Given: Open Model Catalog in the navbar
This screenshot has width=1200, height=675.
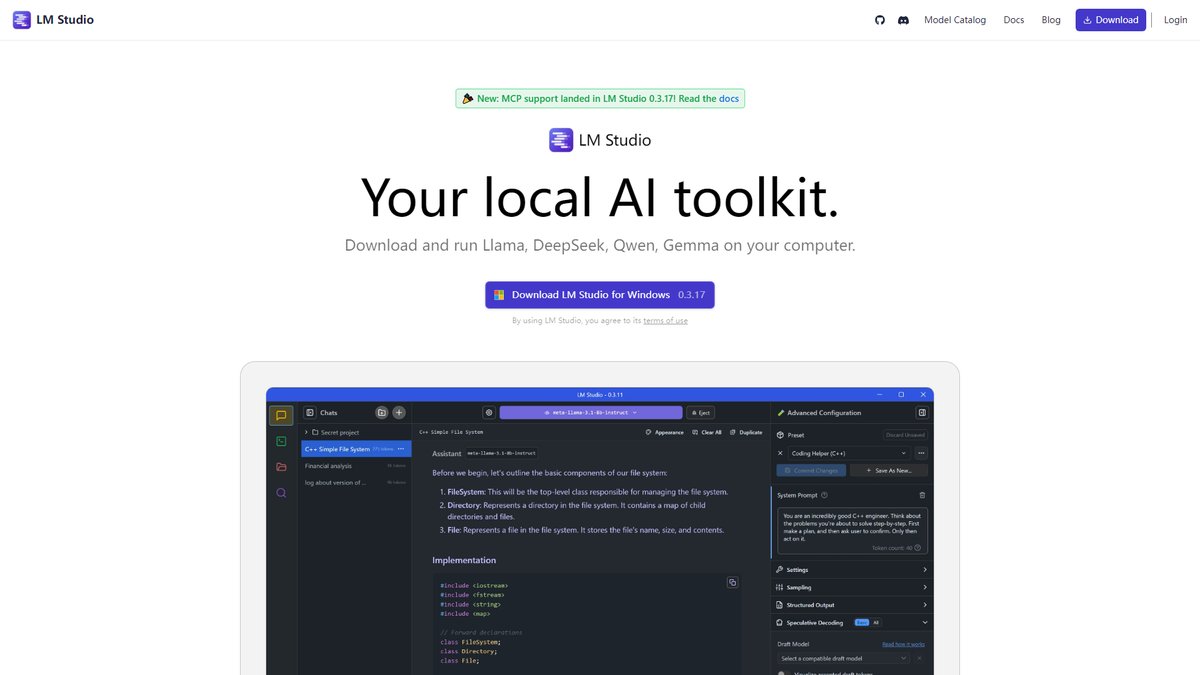Looking at the screenshot, I should tap(955, 20).
